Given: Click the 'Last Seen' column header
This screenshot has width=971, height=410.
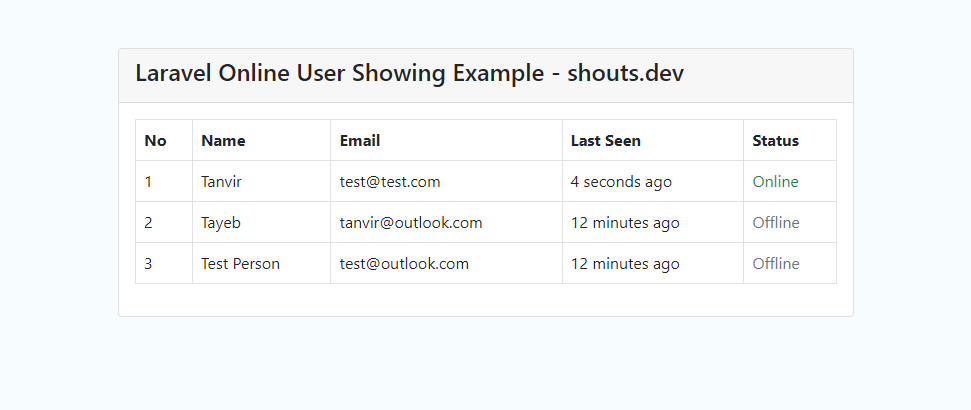Looking at the screenshot, I should click(x=606, y=141).
